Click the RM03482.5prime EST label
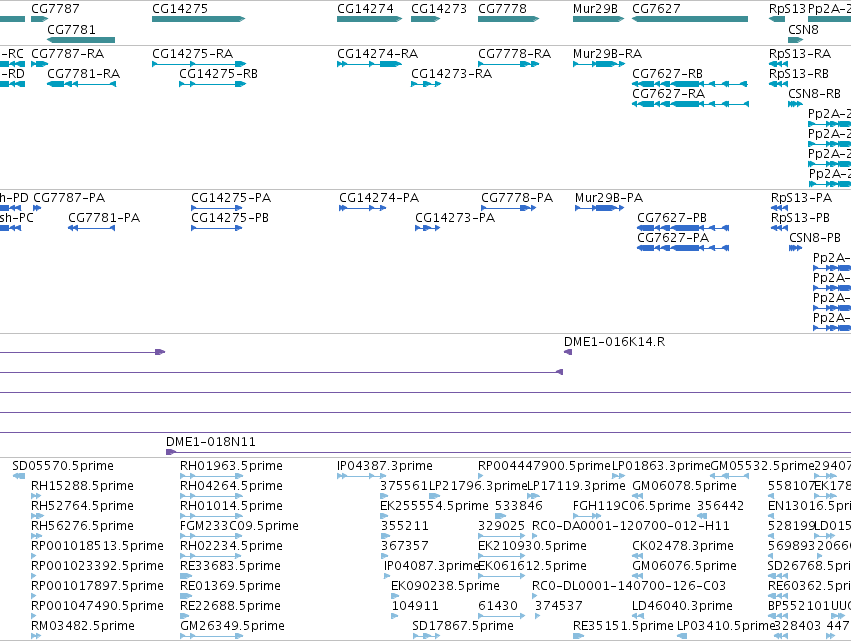This screenshot has height=641, width=851. (83, 626)
